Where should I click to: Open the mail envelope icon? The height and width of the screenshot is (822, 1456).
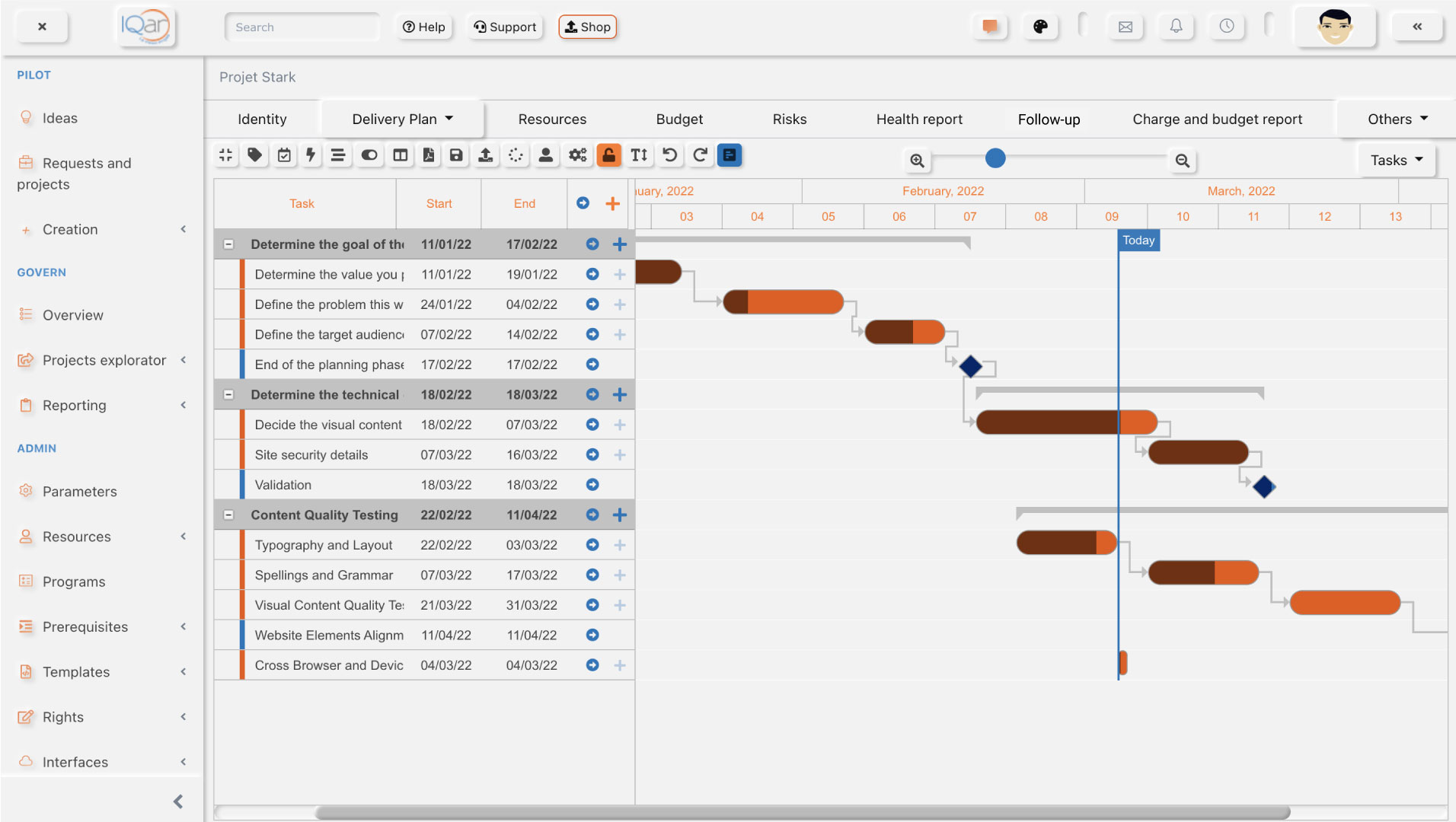coord(1126,27)
